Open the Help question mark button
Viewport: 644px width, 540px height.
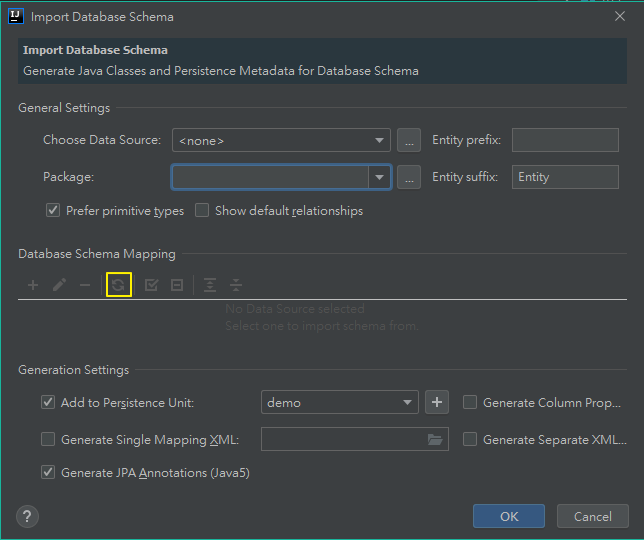coord(28,516)
